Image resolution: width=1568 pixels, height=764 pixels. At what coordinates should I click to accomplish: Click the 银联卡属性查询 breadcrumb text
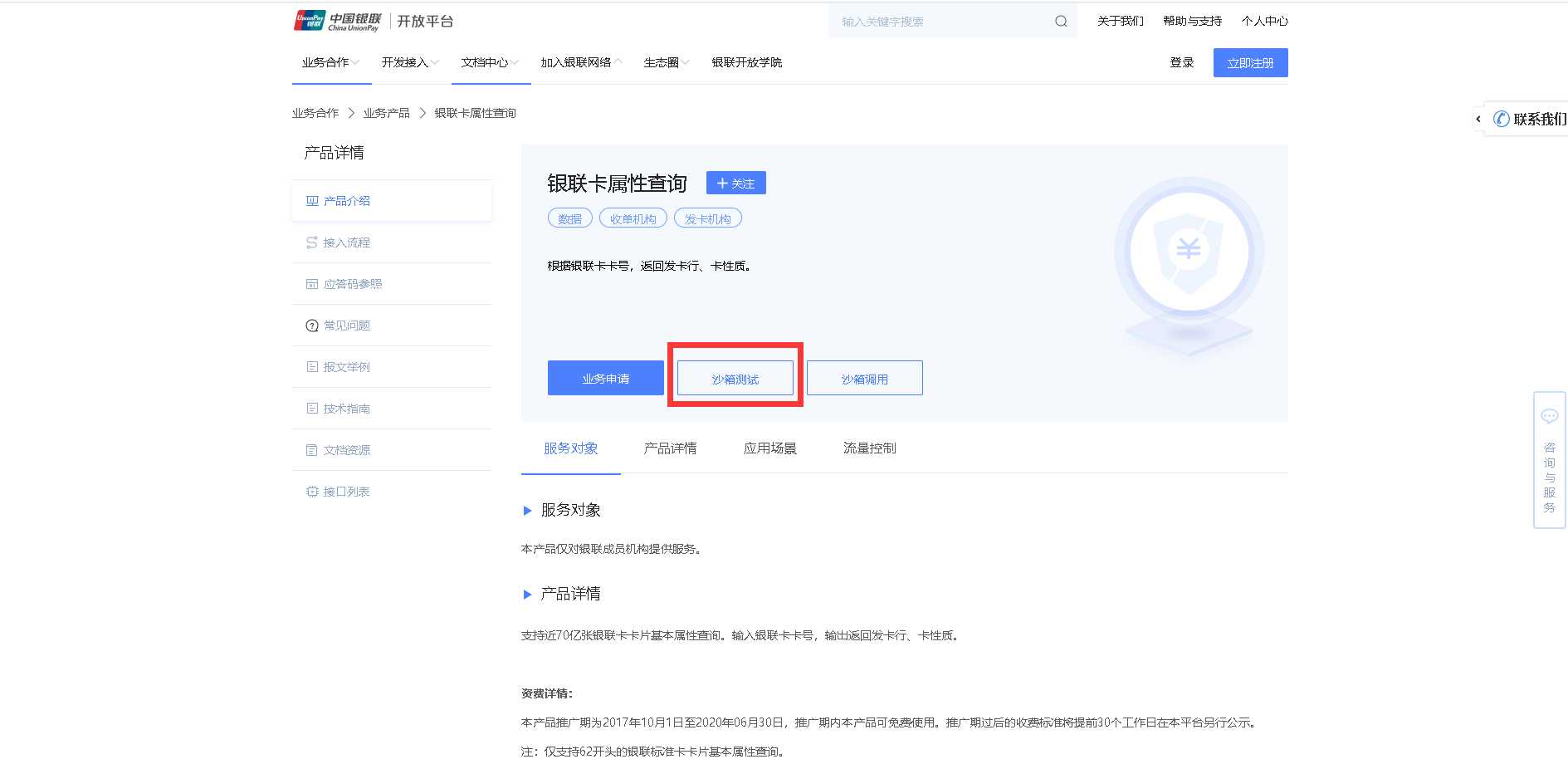(x=476, y=113)
